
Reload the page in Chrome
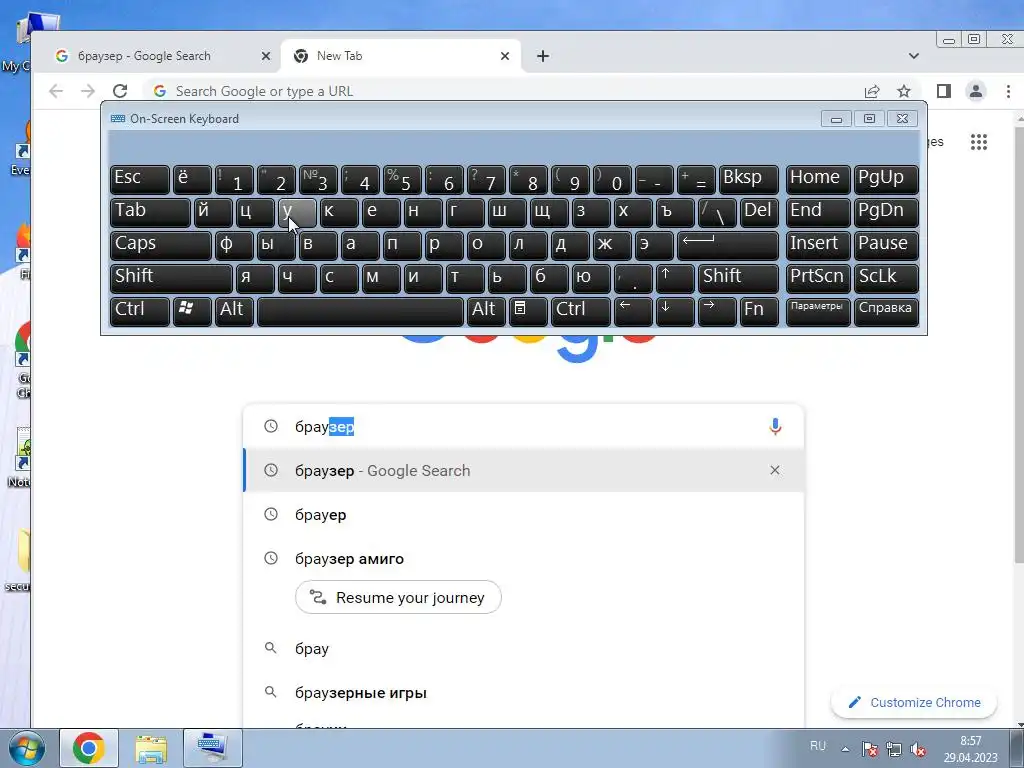coord(120,91)
